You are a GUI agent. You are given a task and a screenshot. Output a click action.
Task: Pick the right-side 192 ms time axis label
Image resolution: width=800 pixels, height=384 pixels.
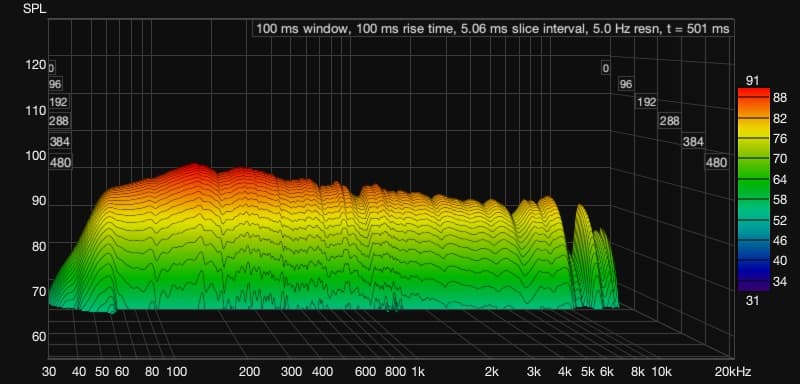coord(646,102)
